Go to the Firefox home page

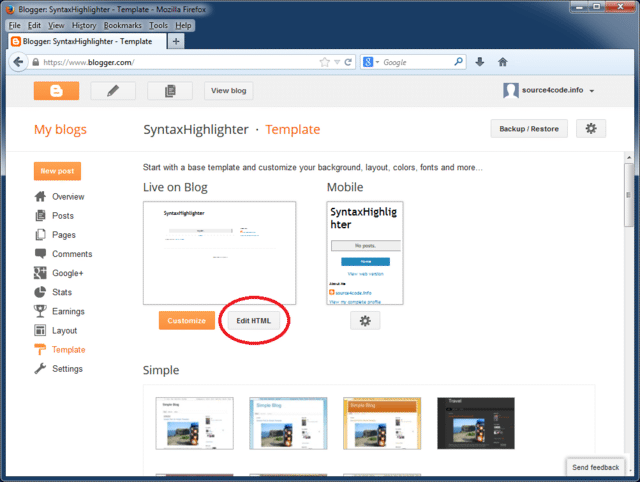(x=502, y=62)
